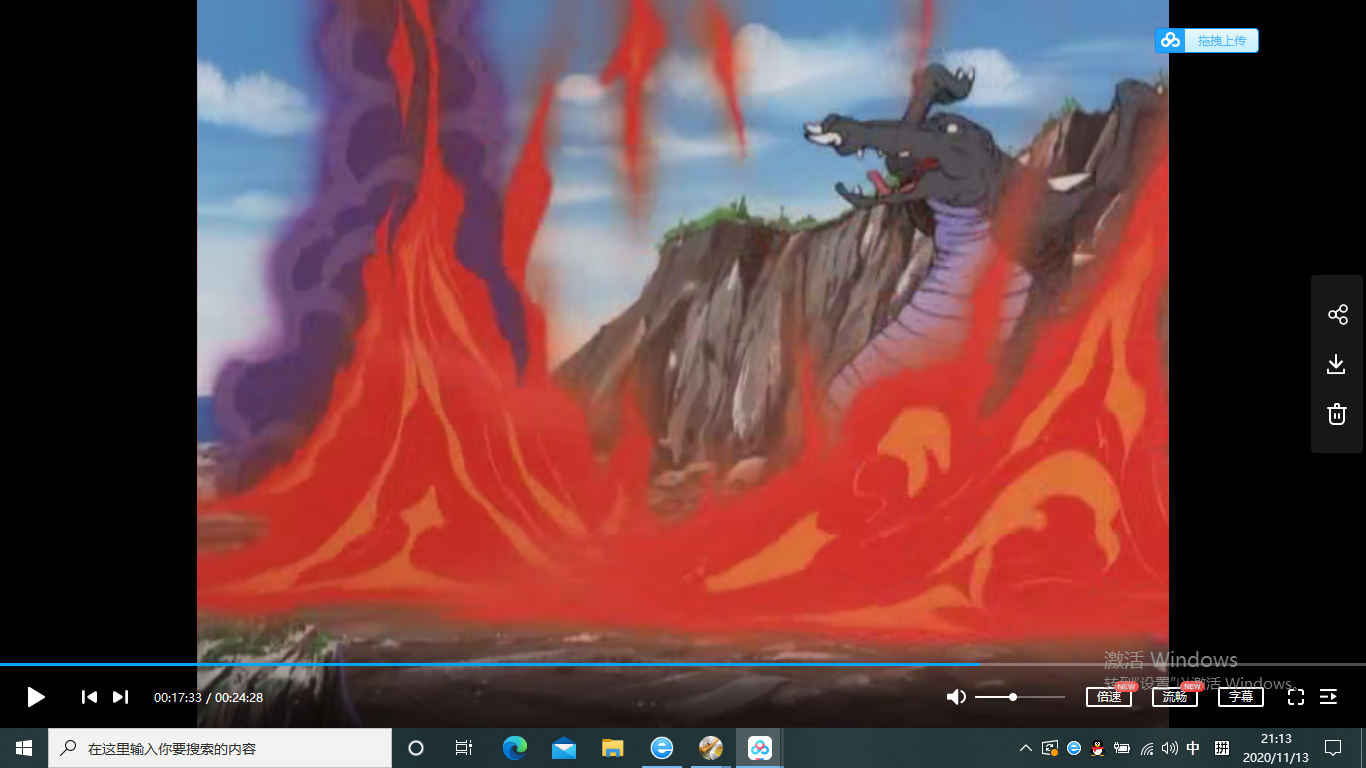Open the Windows Start menu

tap(24, 748)
